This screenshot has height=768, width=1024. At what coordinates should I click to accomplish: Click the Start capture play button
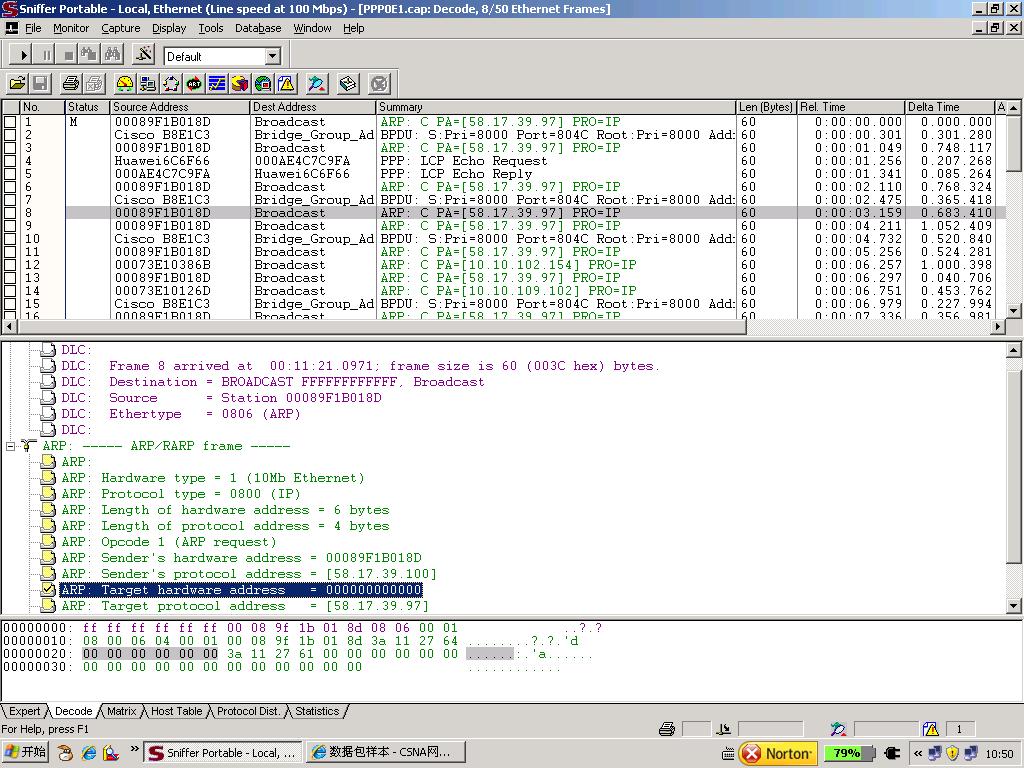pos(24,55)
